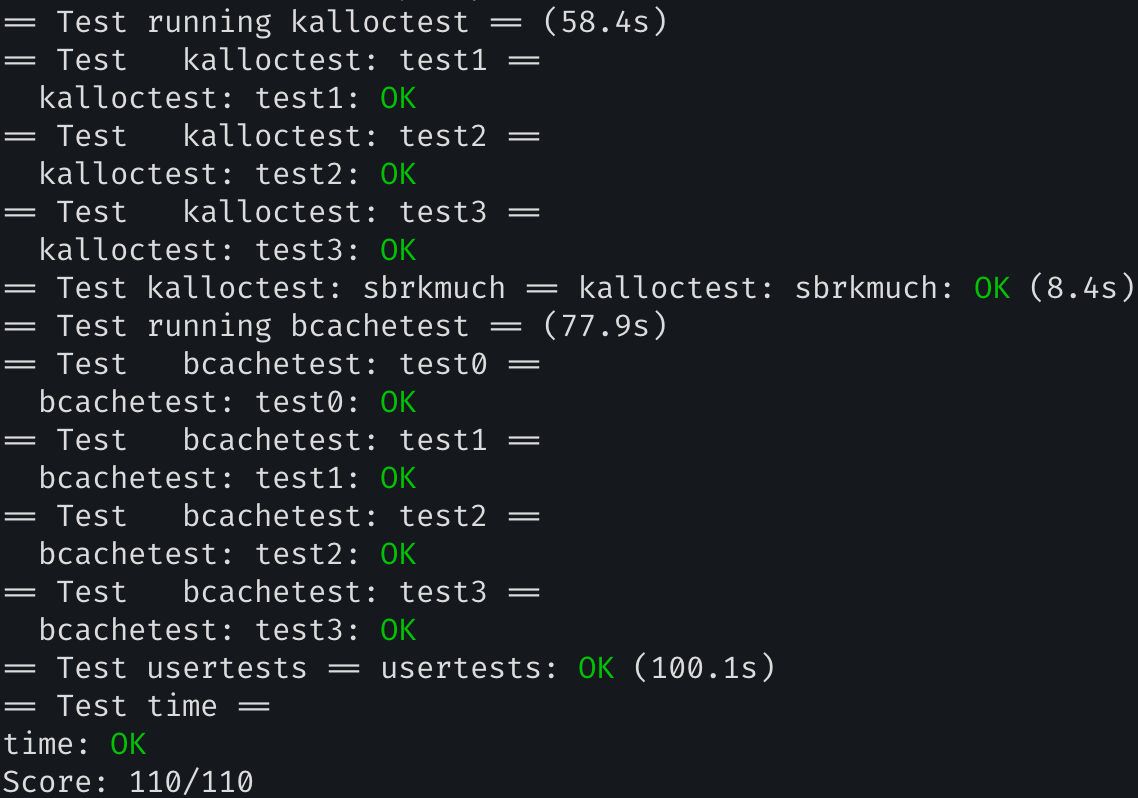Click the "Test bcachetest: test0" header line
Image resolution: width=1138 pixels, height=798 pixels.
click(272, 364)
